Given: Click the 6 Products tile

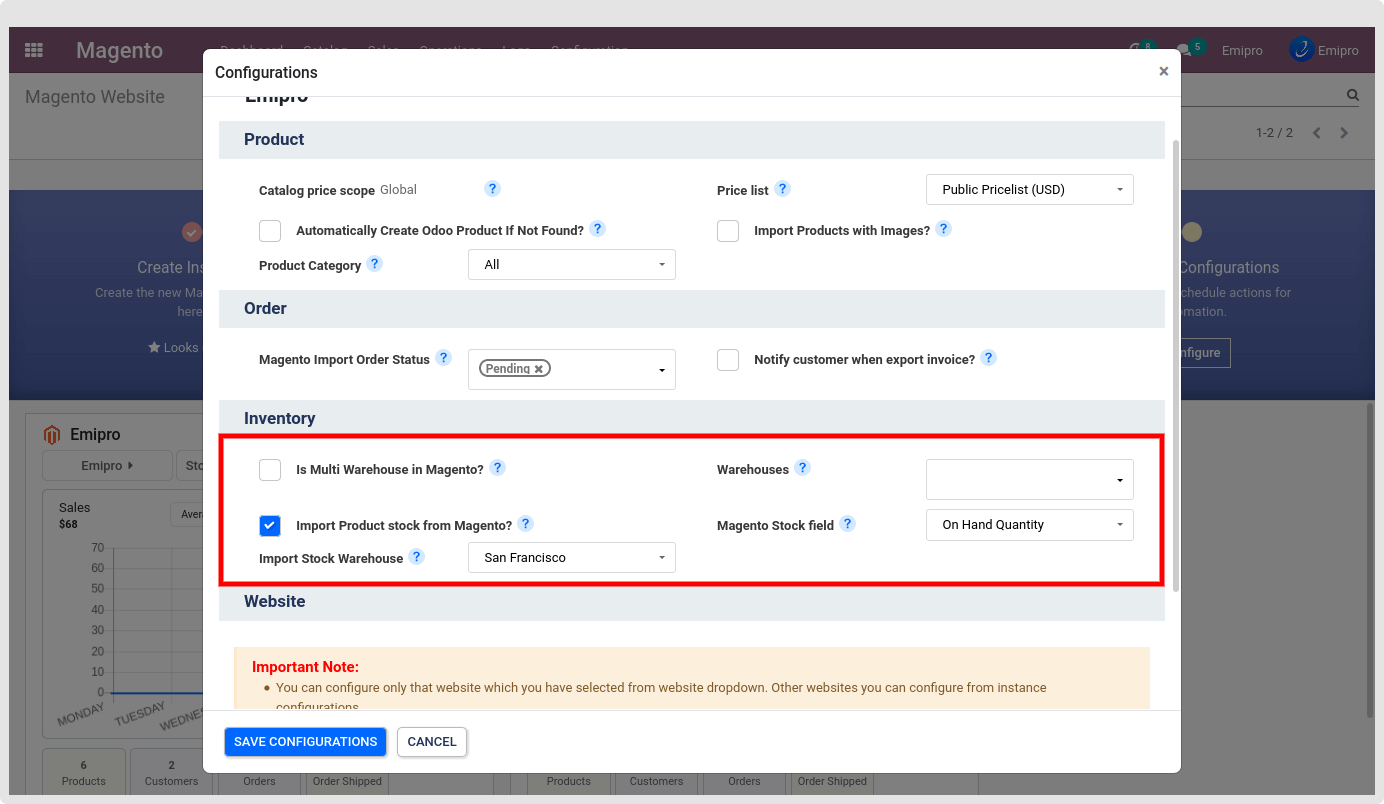Looking at the screenshot, I should [84, 773].
